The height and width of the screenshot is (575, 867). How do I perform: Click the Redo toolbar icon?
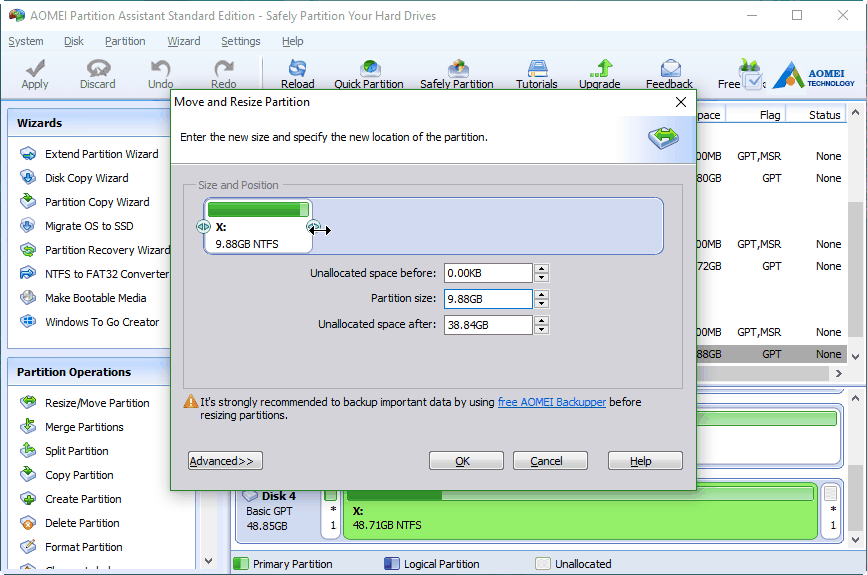[x=223, y=74]
